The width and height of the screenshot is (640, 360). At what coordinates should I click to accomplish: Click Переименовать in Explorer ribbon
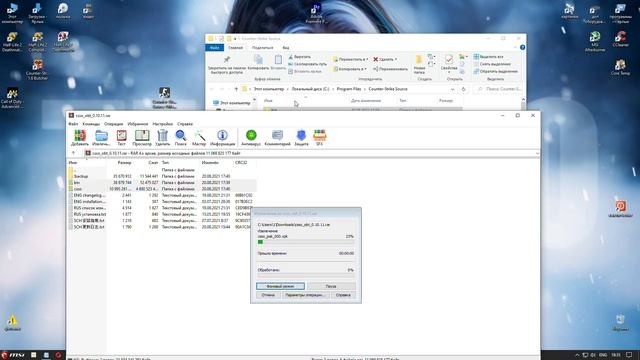click(x=390, y=69)
